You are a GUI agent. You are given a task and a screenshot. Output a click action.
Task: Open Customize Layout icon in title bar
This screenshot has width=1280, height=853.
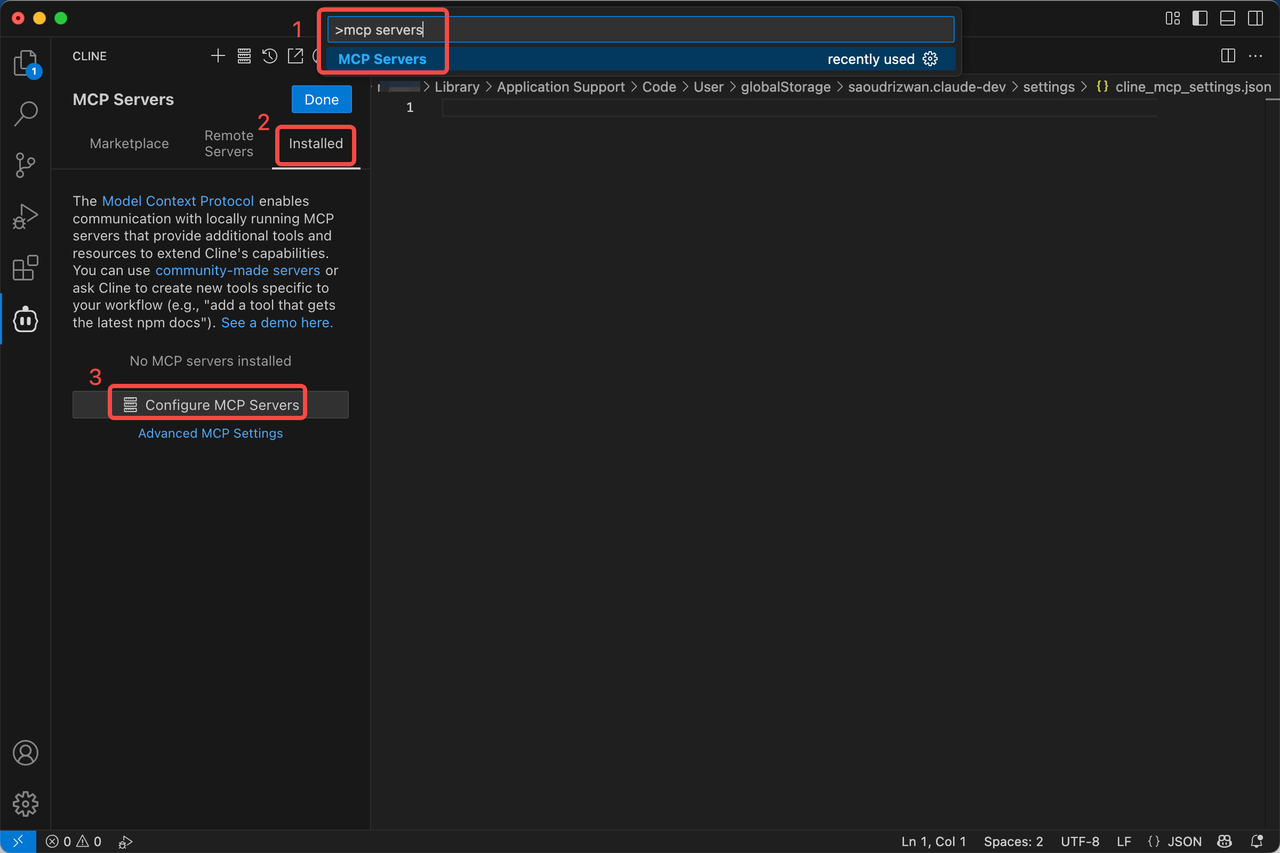pyautogui.click(x=1173, y=18)
